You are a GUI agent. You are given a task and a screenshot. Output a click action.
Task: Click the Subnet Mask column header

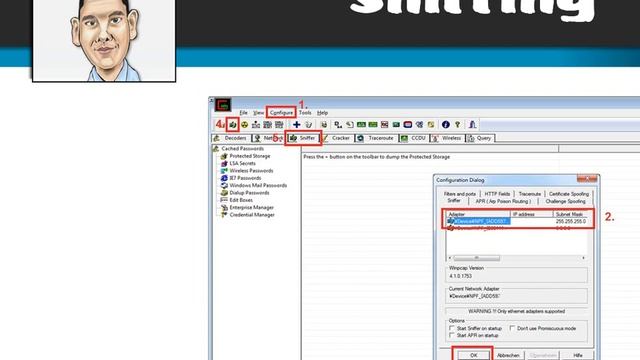[570, 214]
